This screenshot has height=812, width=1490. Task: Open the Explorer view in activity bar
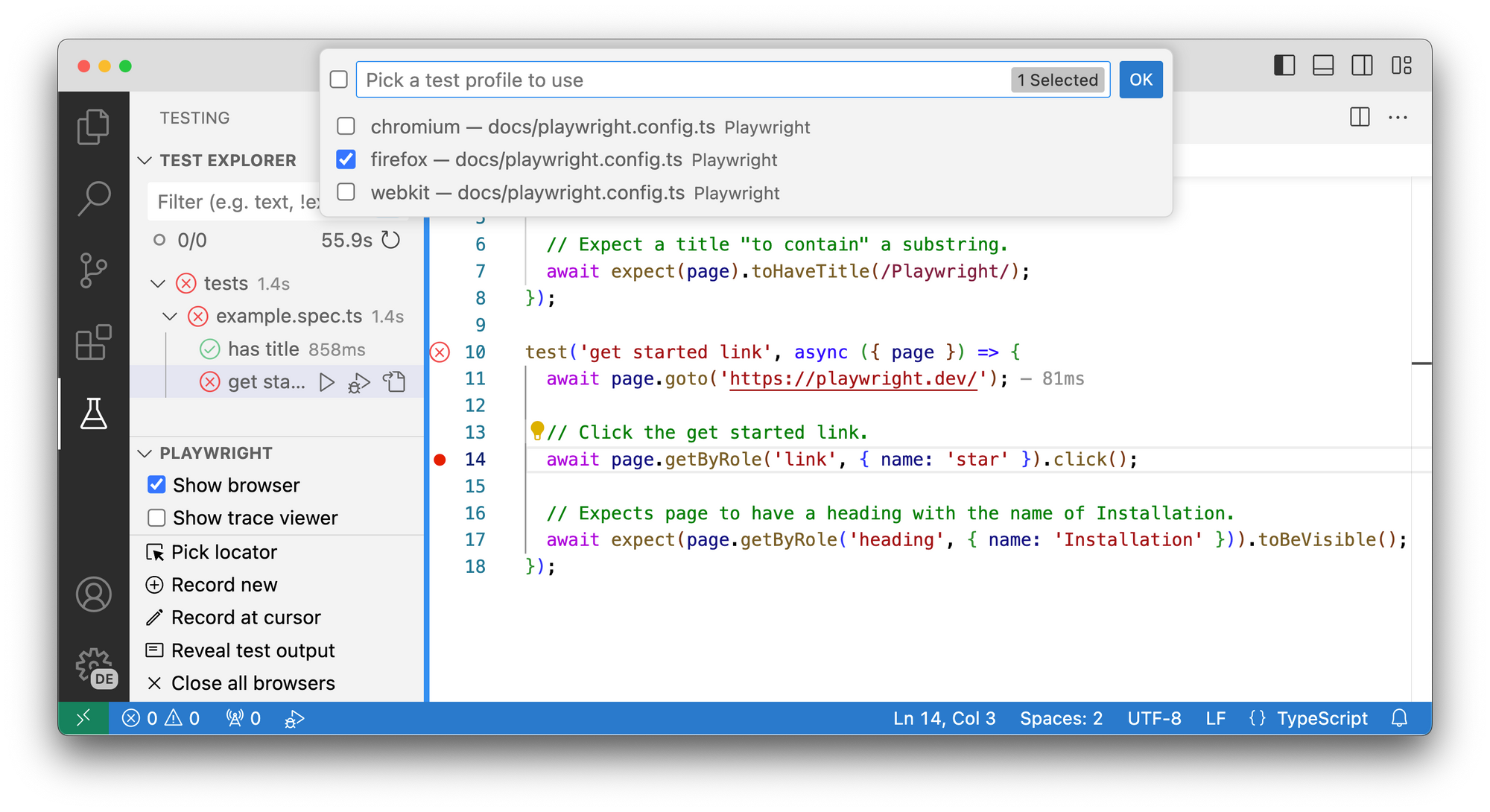point(93,127)
